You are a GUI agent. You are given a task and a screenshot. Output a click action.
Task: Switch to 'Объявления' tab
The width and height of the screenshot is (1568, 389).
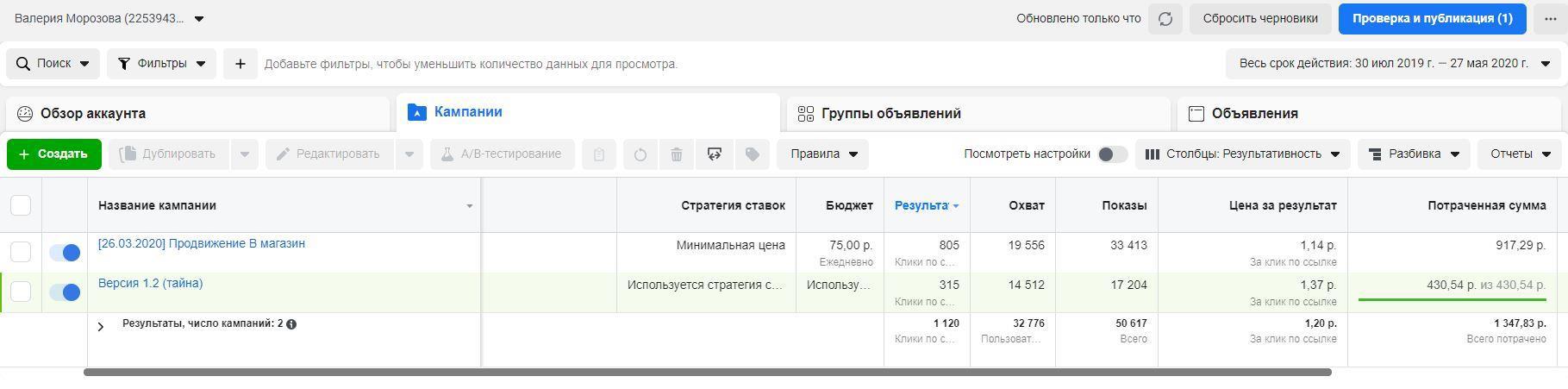click(1254, 114)
